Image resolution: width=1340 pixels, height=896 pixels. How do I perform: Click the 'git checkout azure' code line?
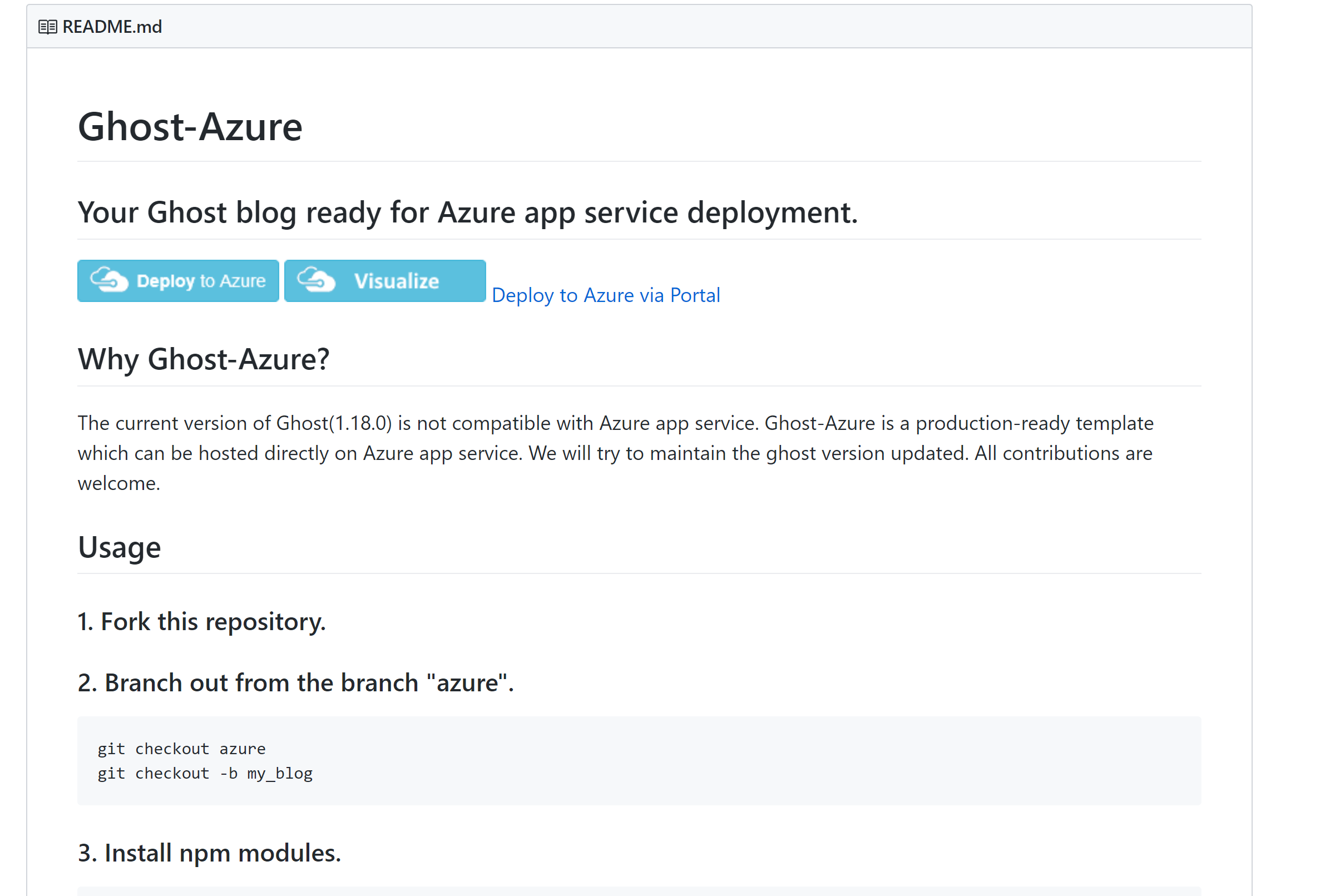tap(182, 749)
